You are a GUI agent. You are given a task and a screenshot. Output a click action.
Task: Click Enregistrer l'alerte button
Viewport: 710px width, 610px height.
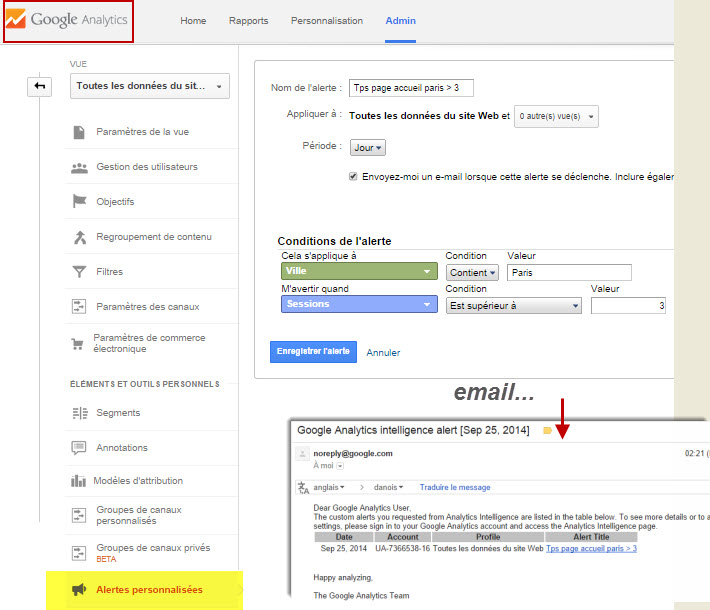(313, 351)
